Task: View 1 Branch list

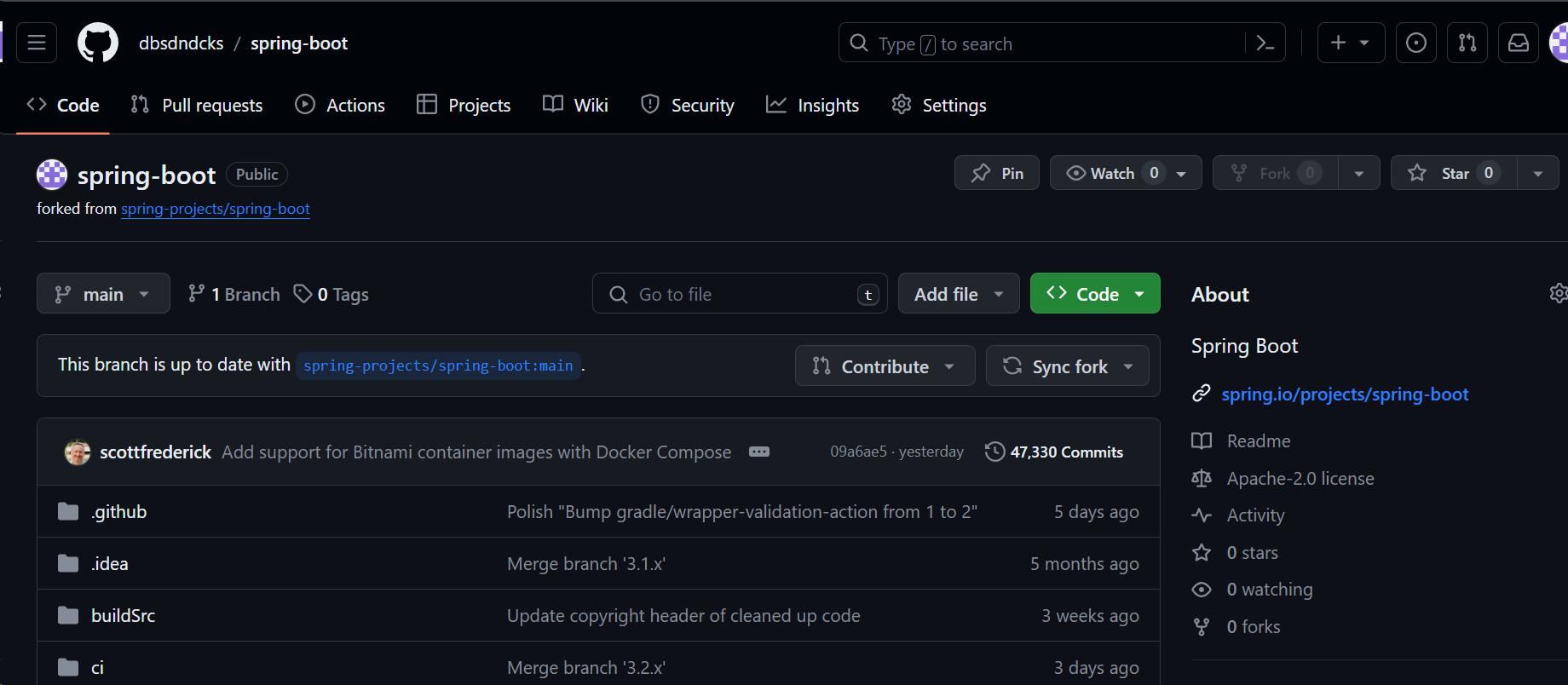Action: (233, 293)
